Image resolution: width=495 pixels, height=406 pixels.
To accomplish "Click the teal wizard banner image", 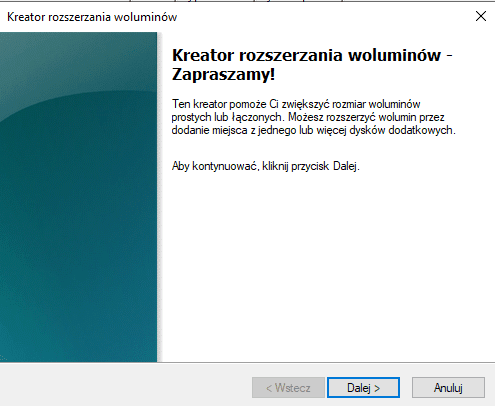I will click(x=78, y=197).
